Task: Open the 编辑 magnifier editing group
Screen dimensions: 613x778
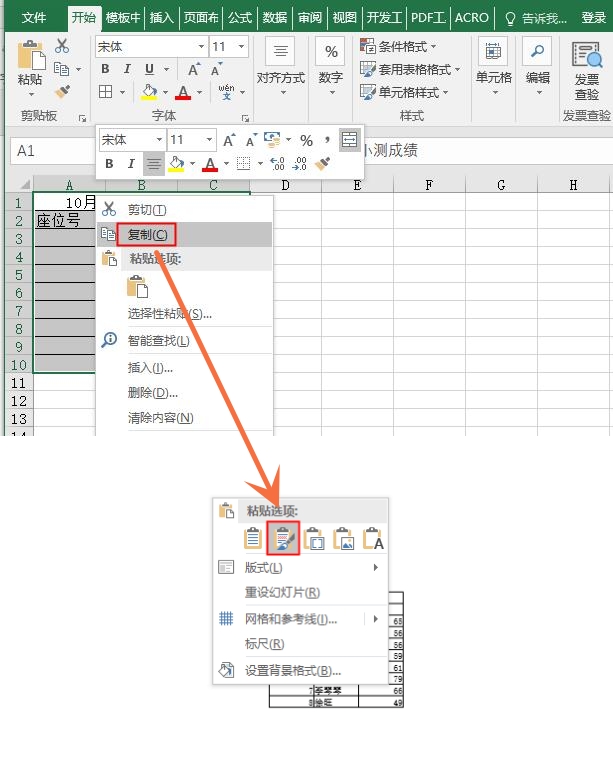Action: [x=537, y=51]
